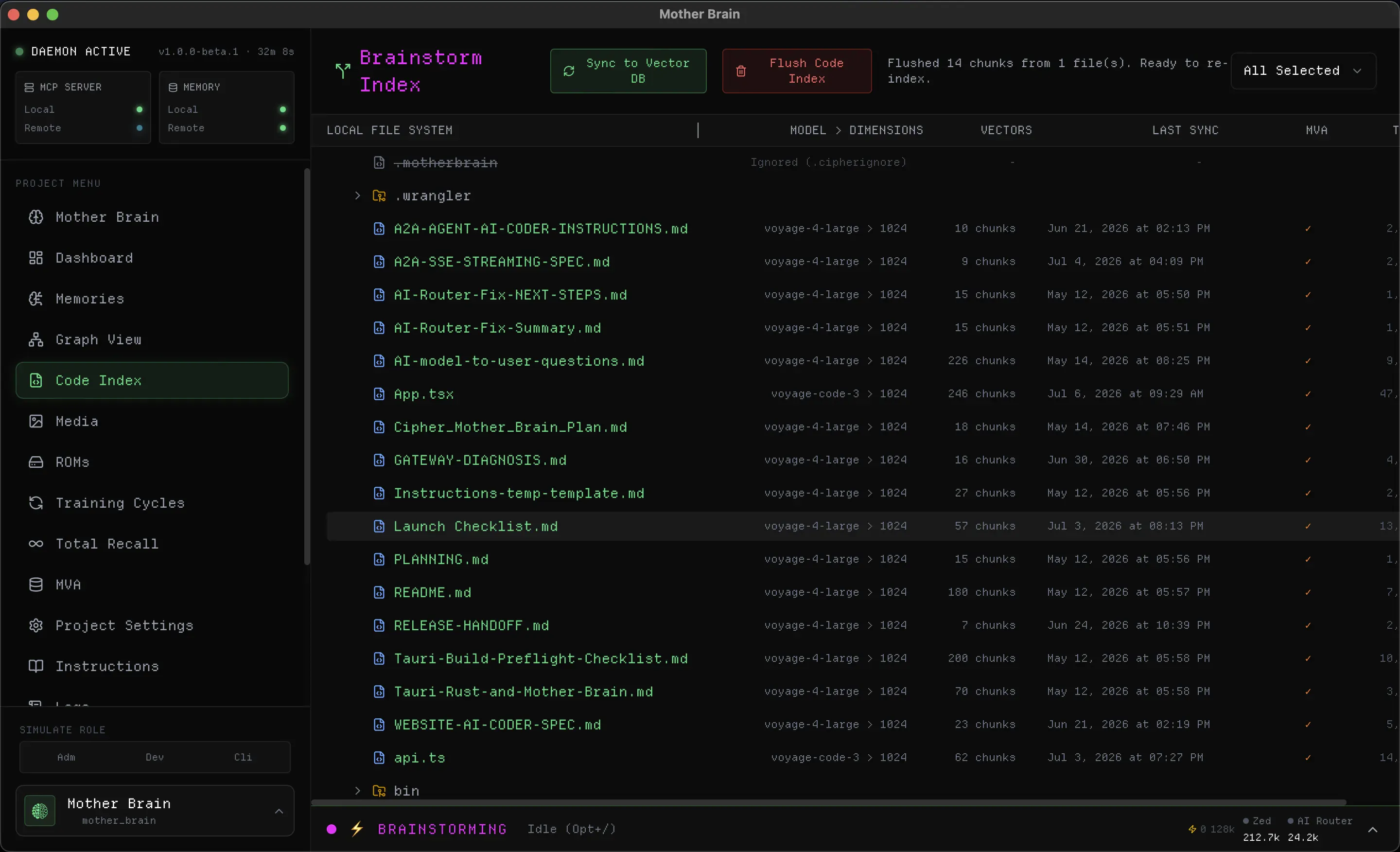Viewport: 1400px width, 852px height.
Task: Open the Total Recall menu item
Action: 152,544
